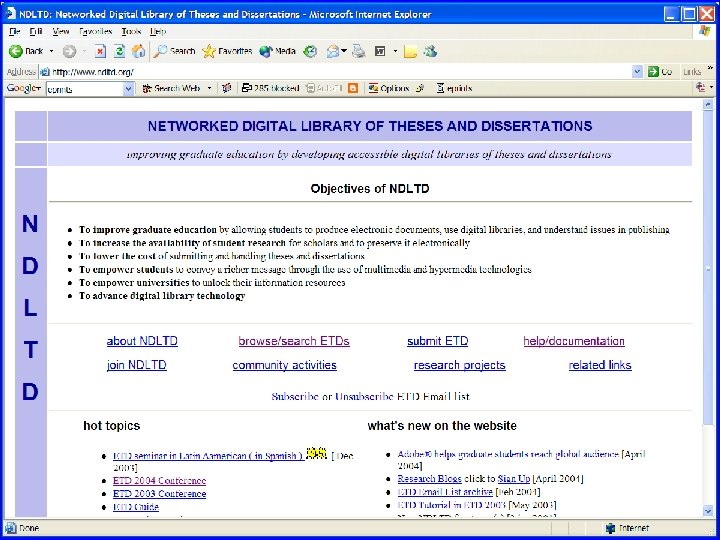Click the Windows flag logo at top right
This screenshot has height=540, width=720.
point(704,31)
